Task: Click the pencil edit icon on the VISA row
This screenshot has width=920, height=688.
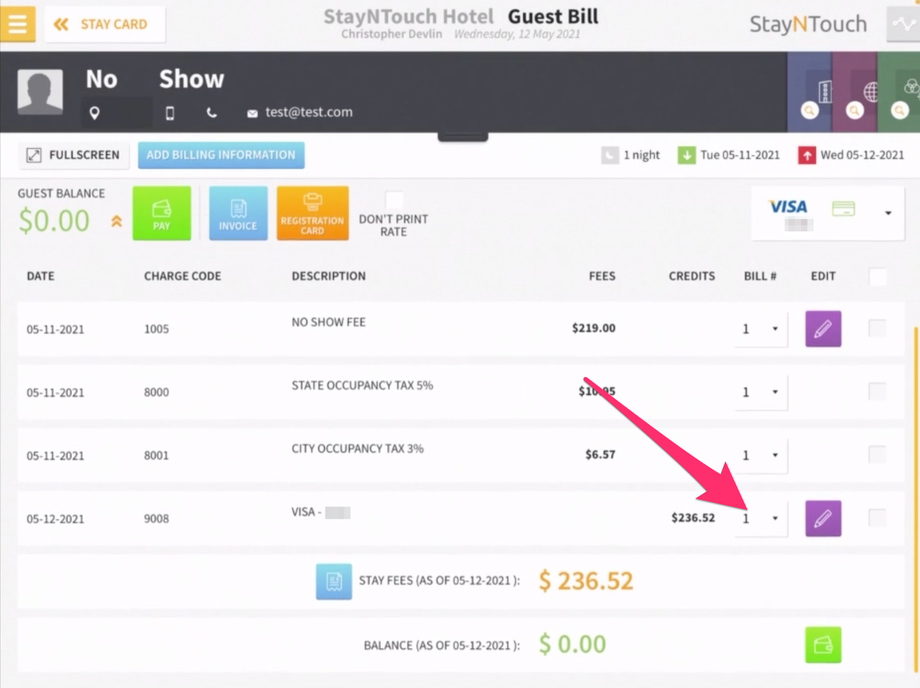Action: (x=822, y=518)
